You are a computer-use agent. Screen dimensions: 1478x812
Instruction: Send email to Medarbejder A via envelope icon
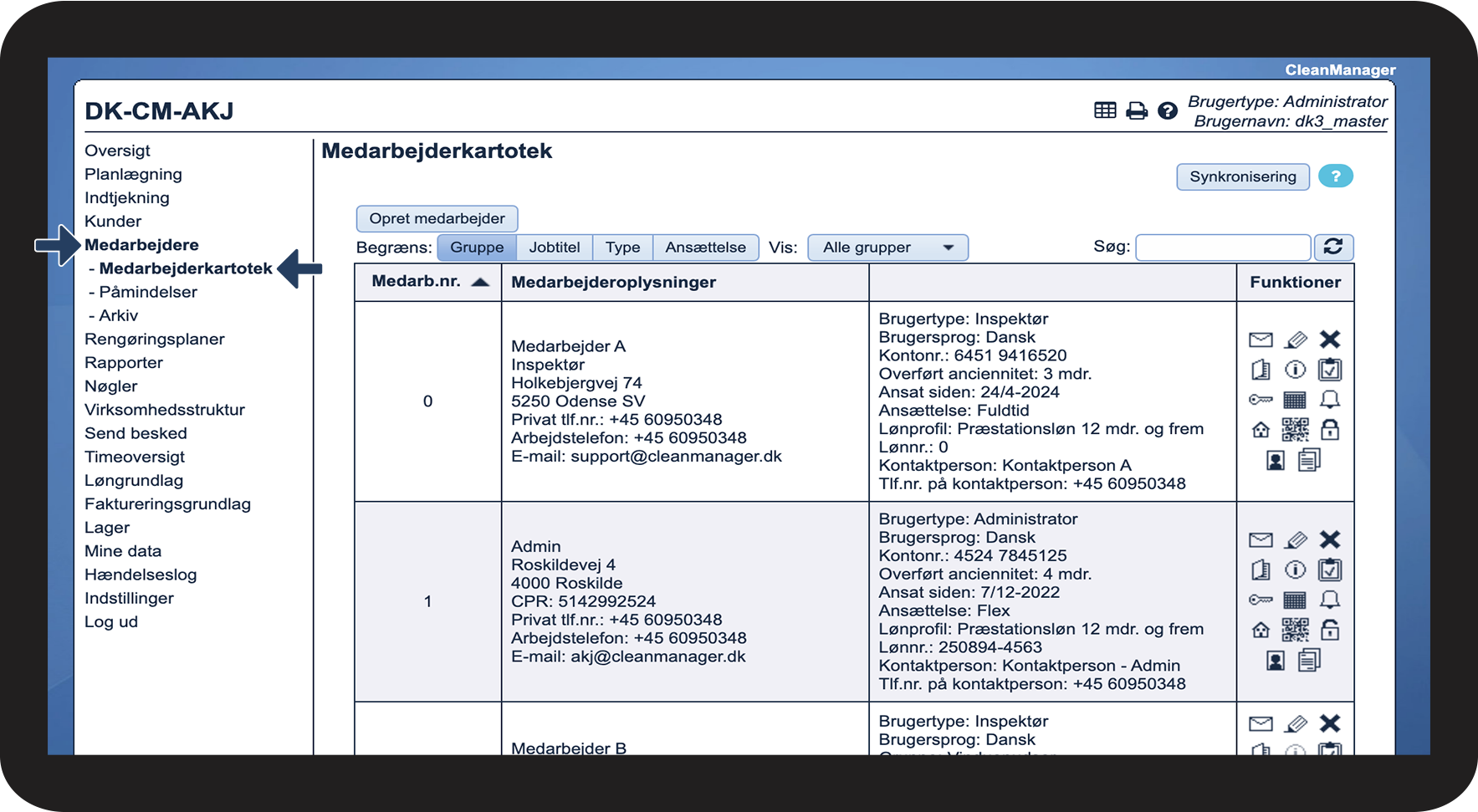point(1261,340)
